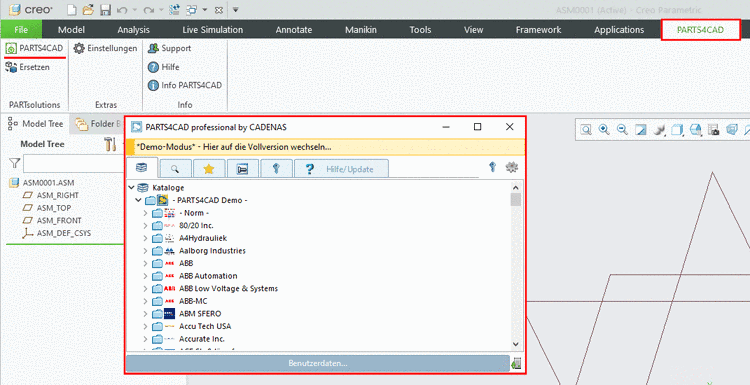Image resolution: width=750 pixels, height=385 pixels.
Task: Click the Regenerate icon in quick access toolbar
Action: (175, 10)
